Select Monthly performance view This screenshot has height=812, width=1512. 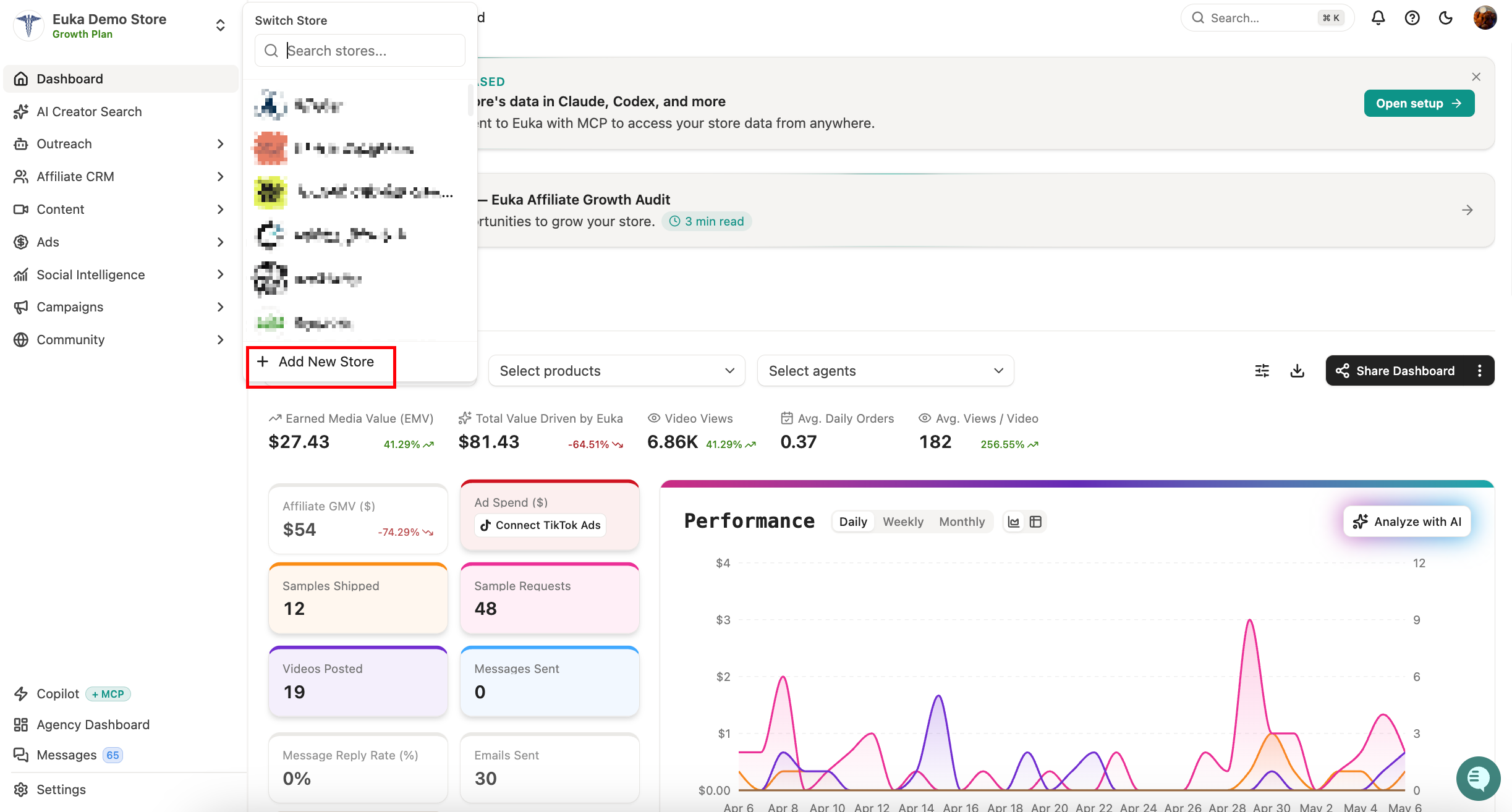coord(962,522)
